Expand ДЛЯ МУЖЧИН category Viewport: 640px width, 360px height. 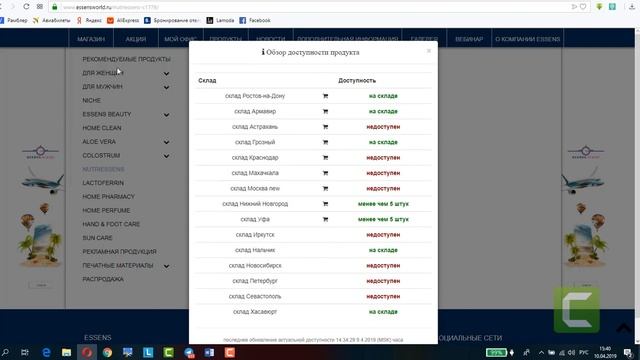pos(166,87)
